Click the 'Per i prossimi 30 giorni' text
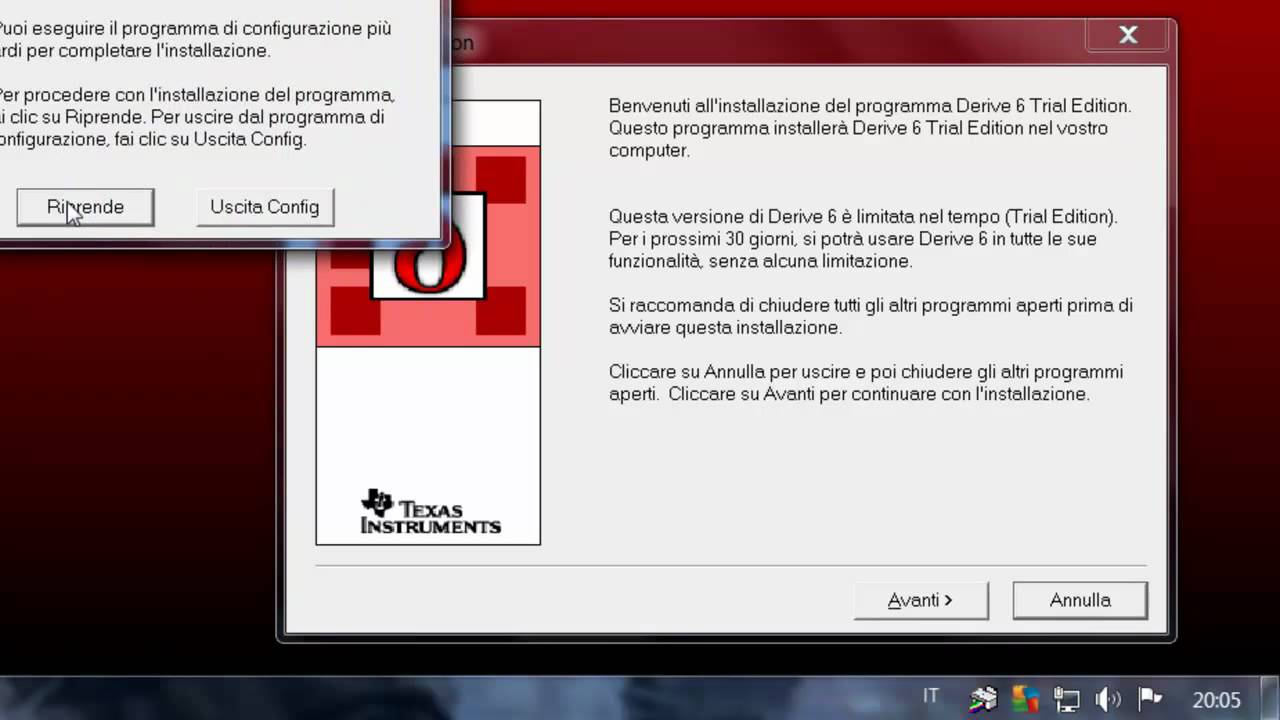The width and height of the screenshot is (1280, 720). (853, 250)
